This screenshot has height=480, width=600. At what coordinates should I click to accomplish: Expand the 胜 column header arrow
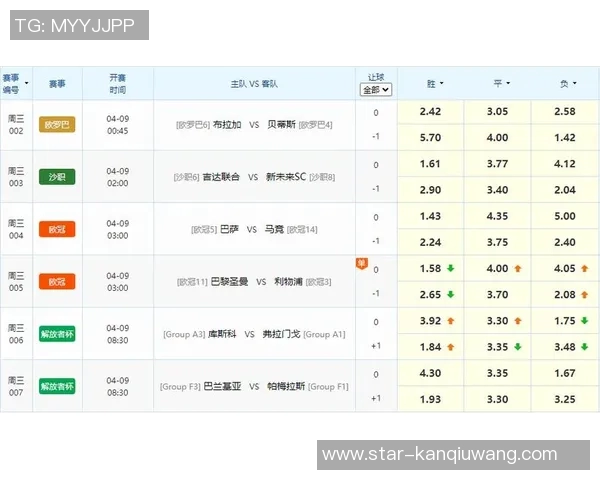pos(442,83)
